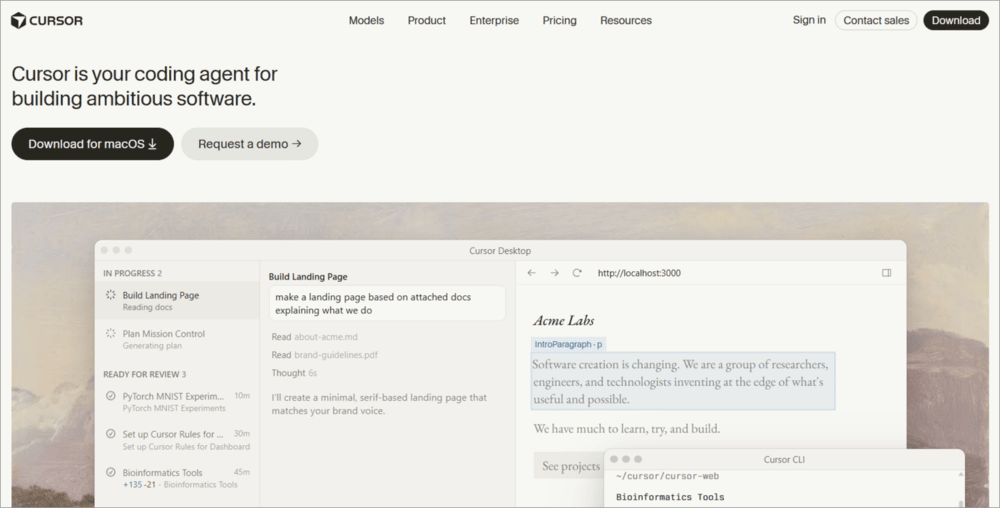Viewport: 1000px width, 508px height.
Task: Go to the Pricing page
Action: coord(559,20)
